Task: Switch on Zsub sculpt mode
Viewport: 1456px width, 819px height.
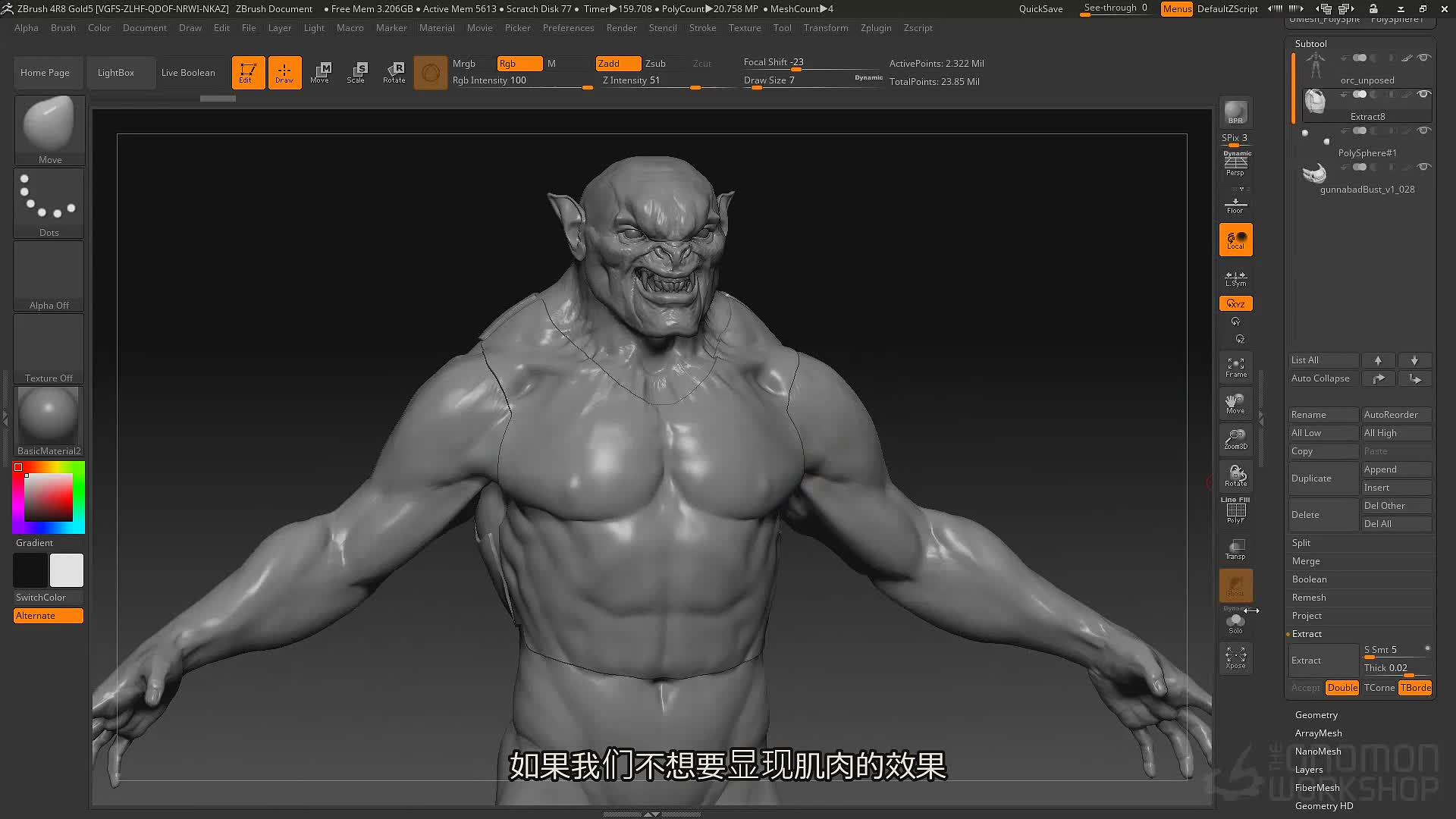Action: pyautogui.click(x=655, y=64)
